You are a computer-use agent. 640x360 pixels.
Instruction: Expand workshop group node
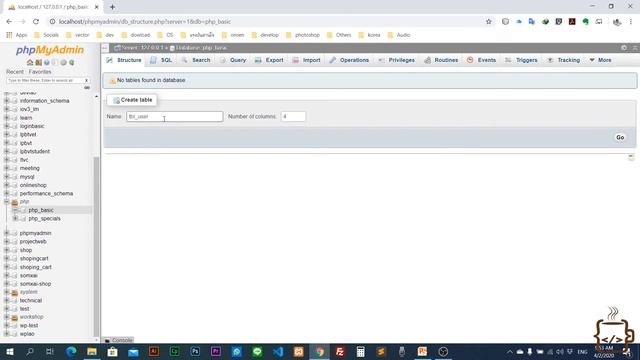[7, 317]
